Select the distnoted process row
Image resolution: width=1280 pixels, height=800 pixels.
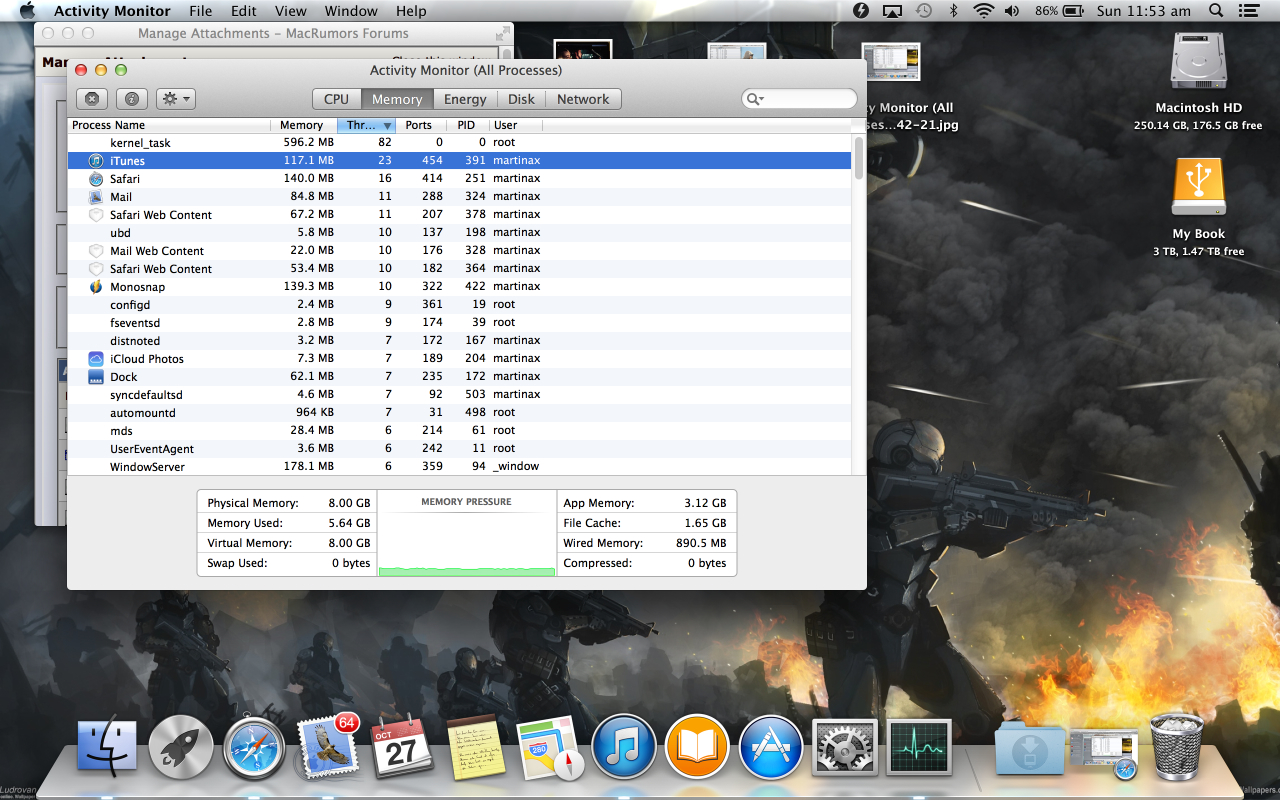(459, 341)
